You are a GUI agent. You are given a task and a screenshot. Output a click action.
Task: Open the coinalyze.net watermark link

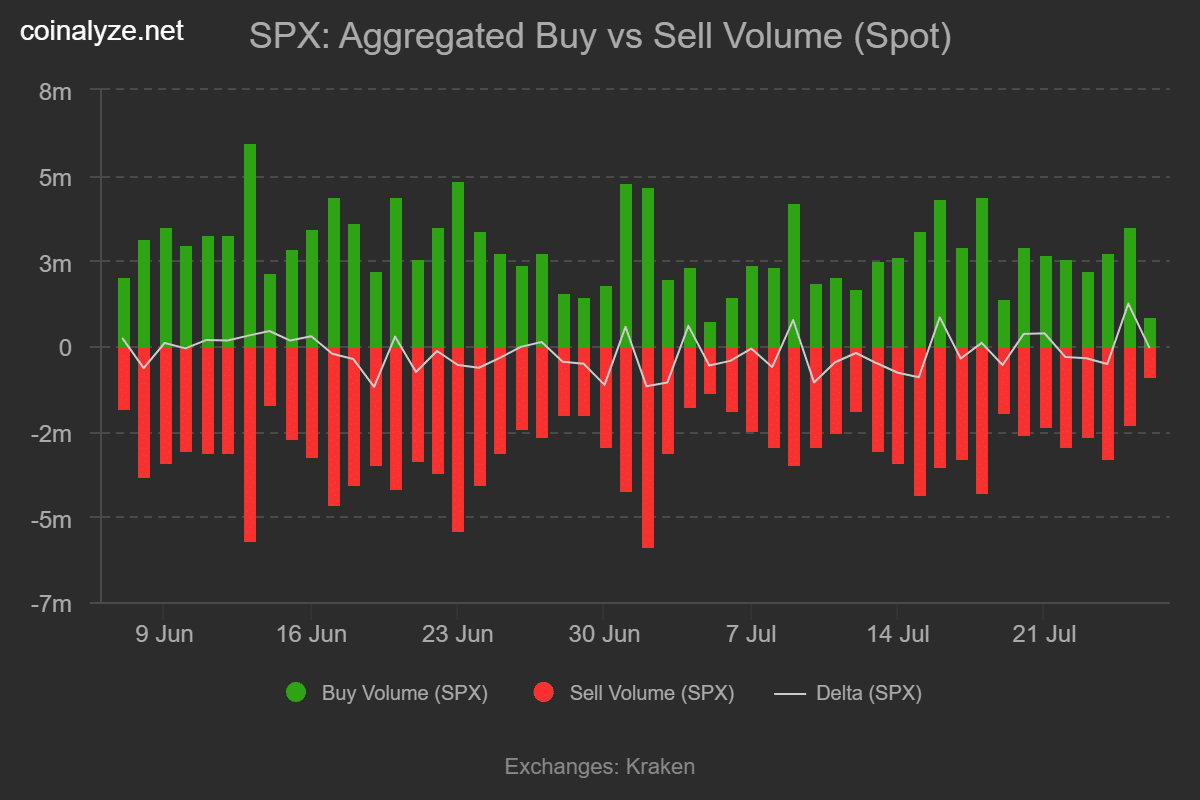point(103,31)
